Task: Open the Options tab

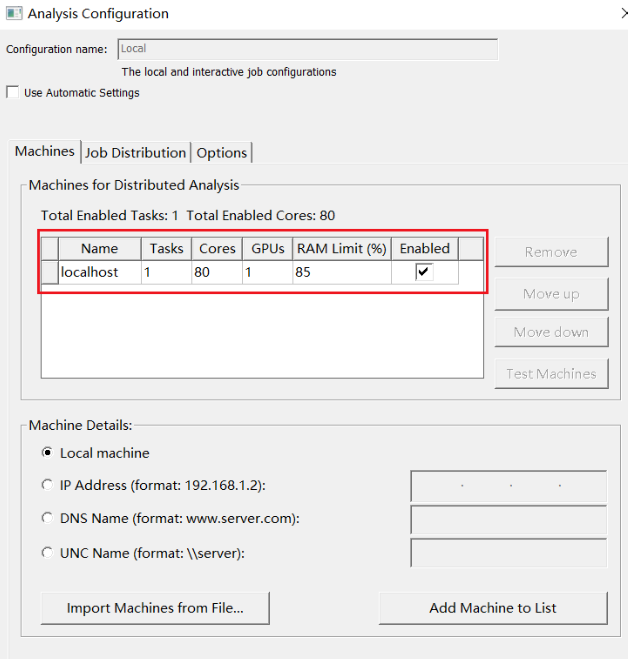Action: [221, 152]
